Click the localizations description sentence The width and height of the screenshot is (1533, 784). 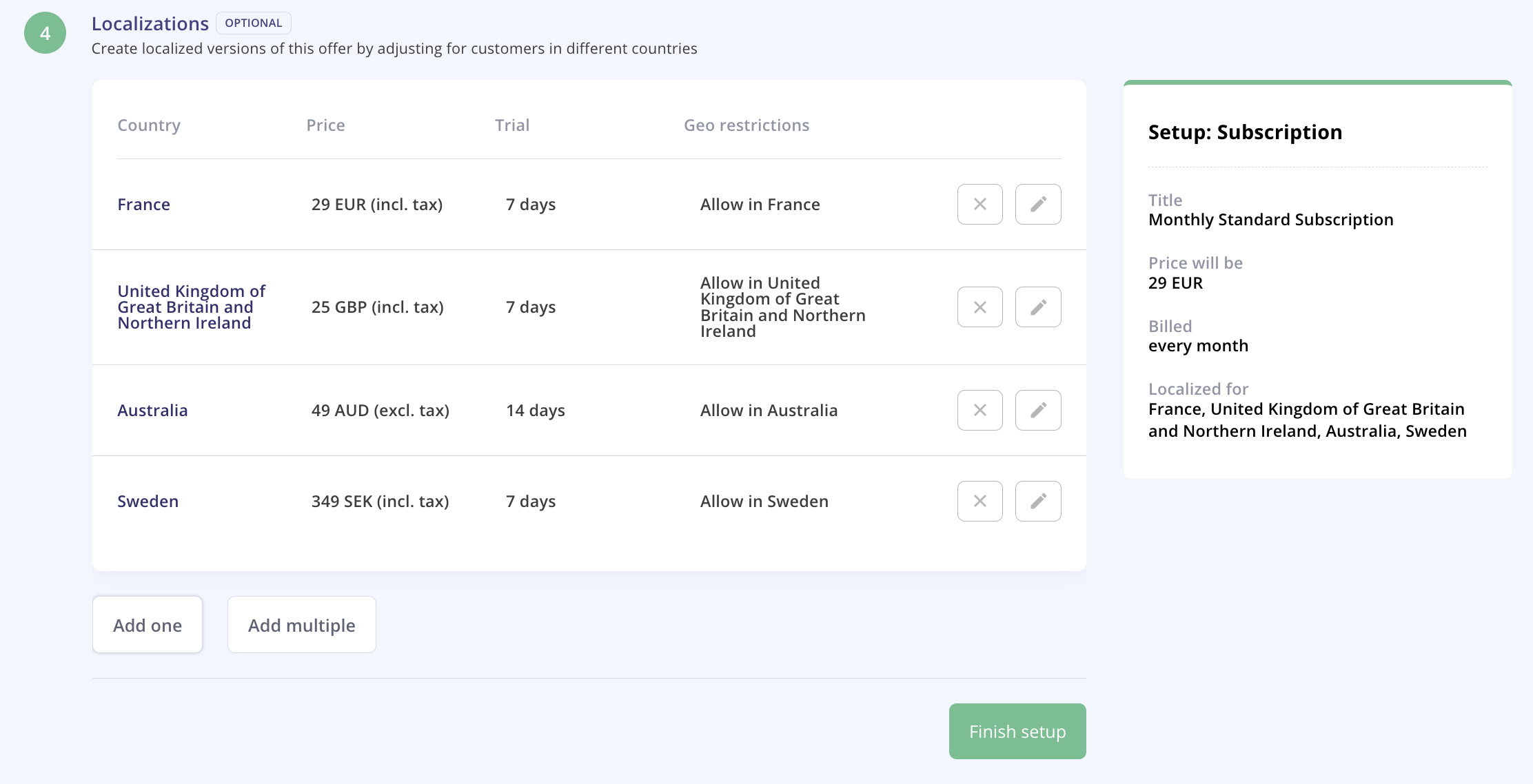[x=394, y=49]
